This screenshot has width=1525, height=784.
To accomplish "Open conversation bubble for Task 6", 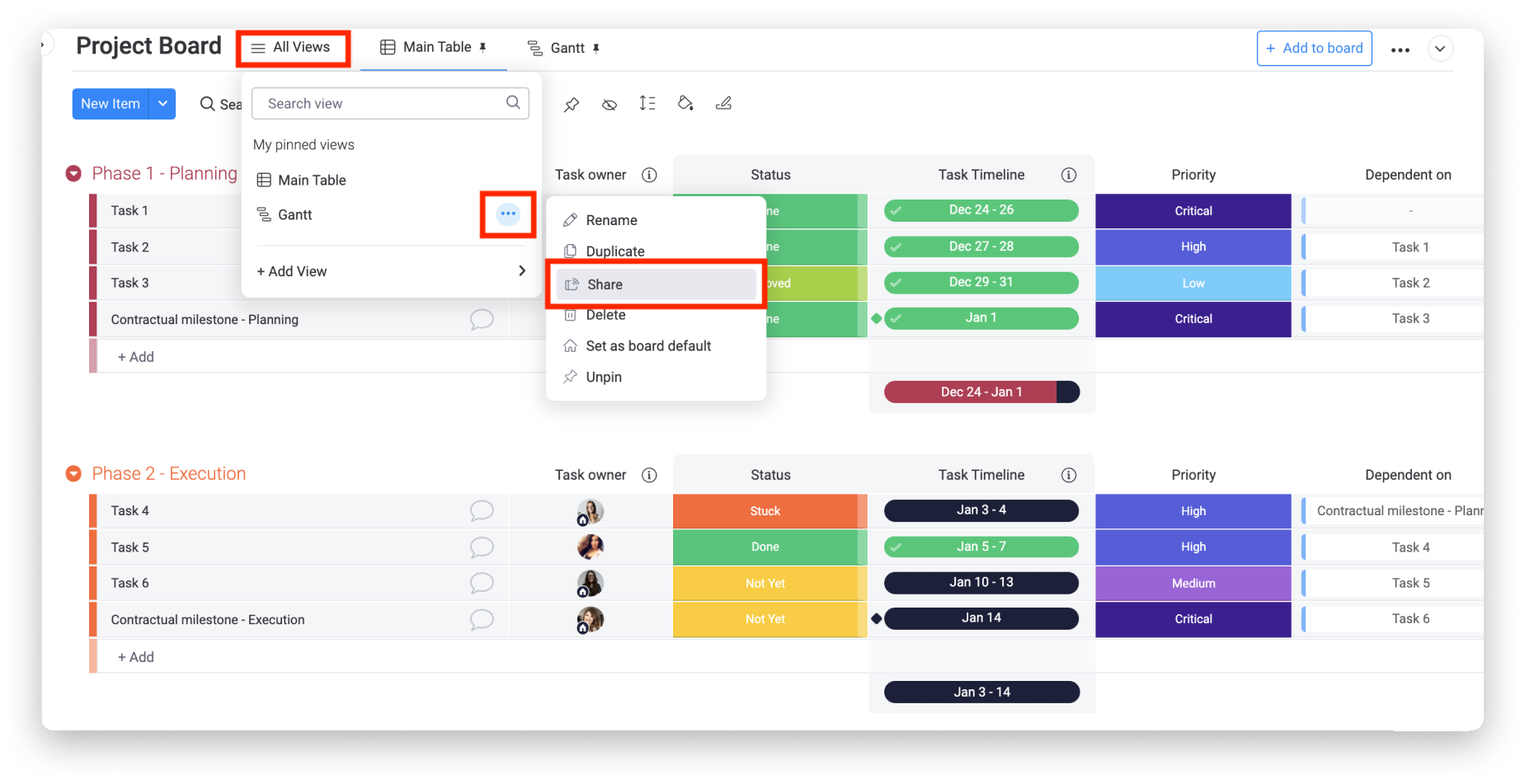I will (482, 584).
